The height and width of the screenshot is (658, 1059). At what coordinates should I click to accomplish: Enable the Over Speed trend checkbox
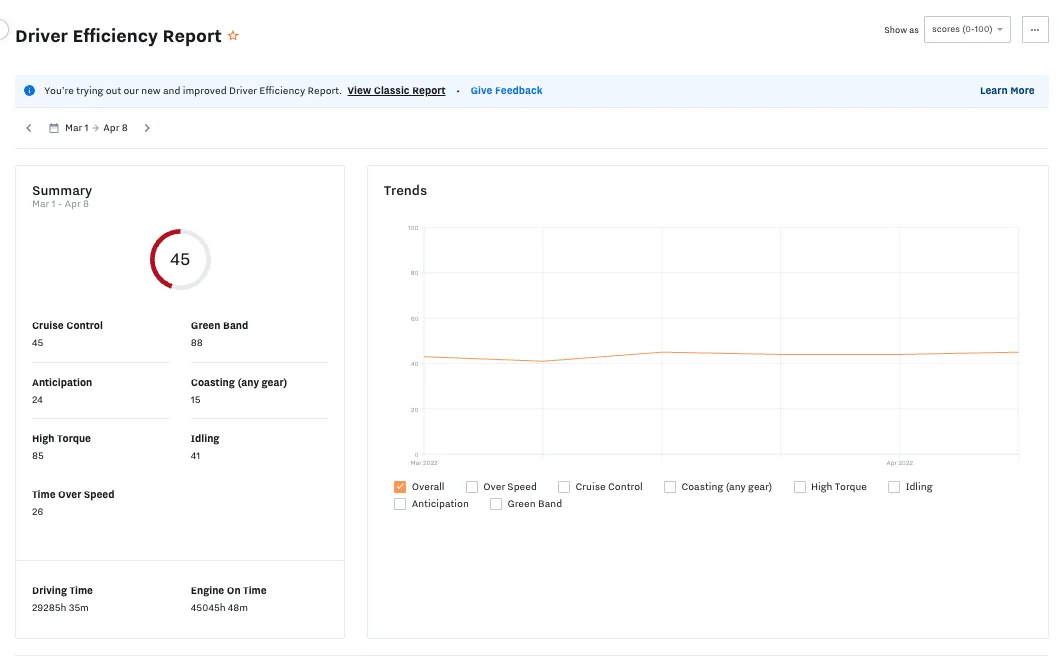(x=472, y=486)
